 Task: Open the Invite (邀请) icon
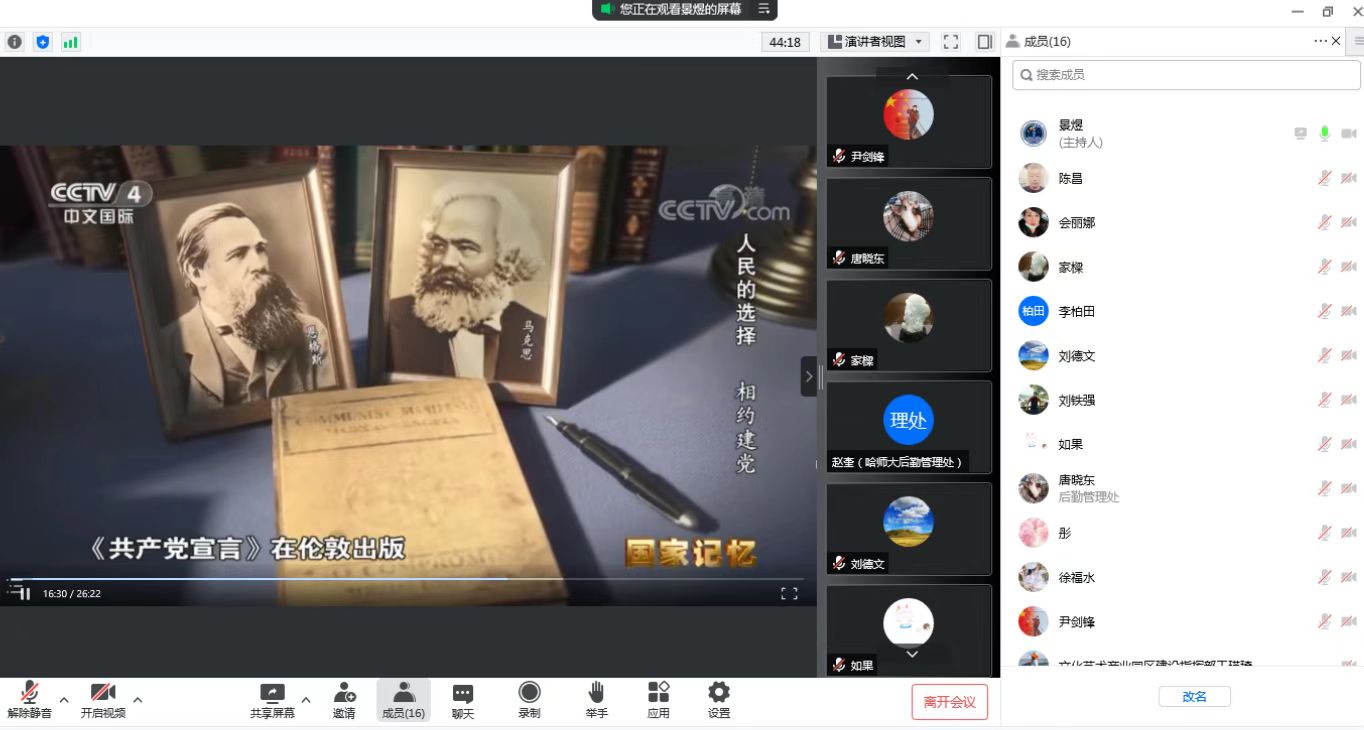[x=344, y=700]
